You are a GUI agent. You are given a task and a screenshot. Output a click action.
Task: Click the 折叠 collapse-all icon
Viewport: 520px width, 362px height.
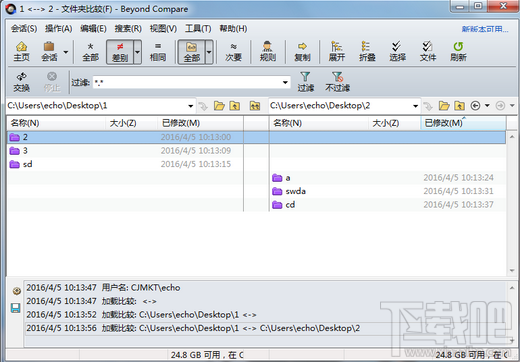coord(367,52)
